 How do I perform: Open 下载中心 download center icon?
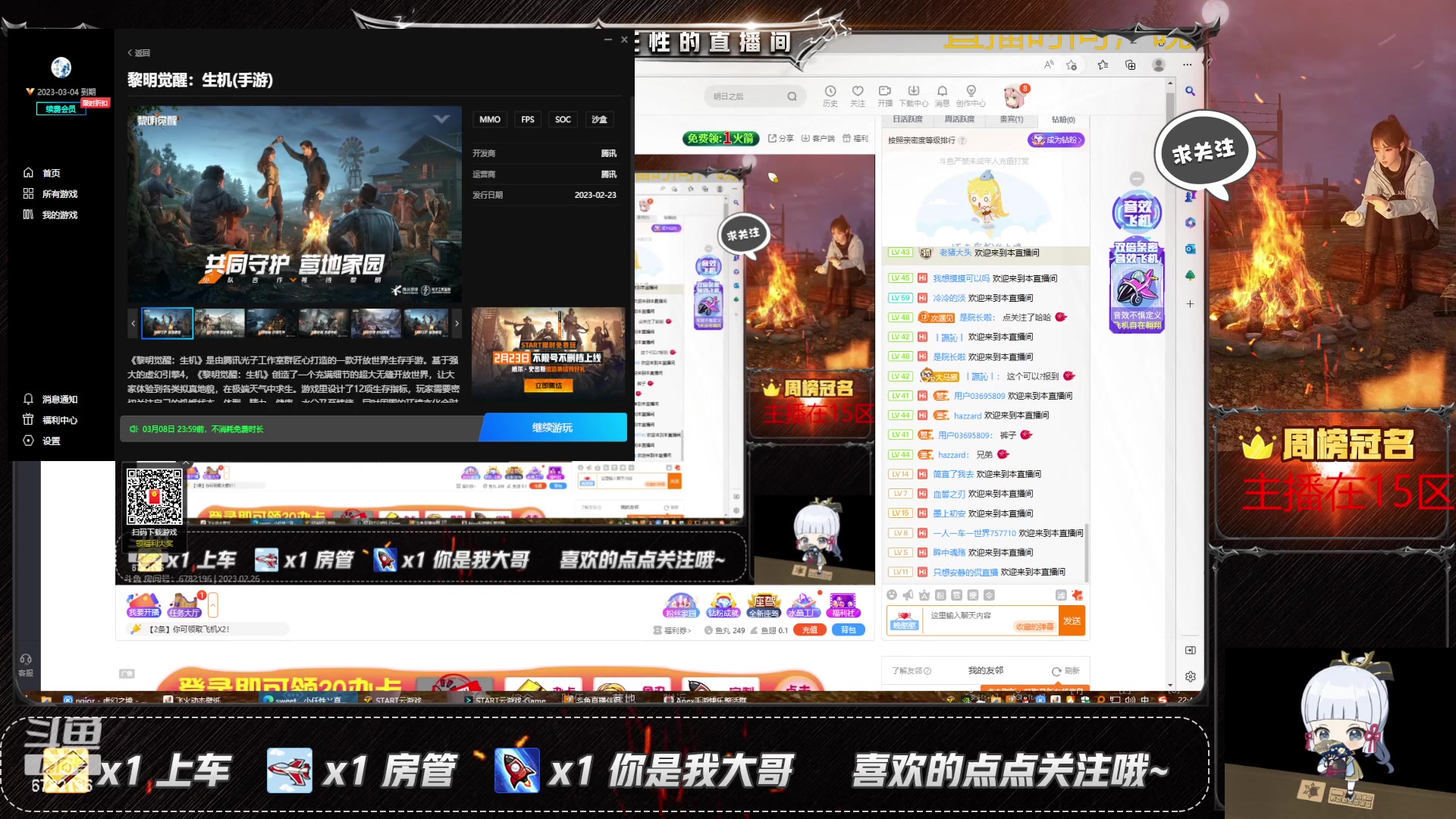coord(914,96)
